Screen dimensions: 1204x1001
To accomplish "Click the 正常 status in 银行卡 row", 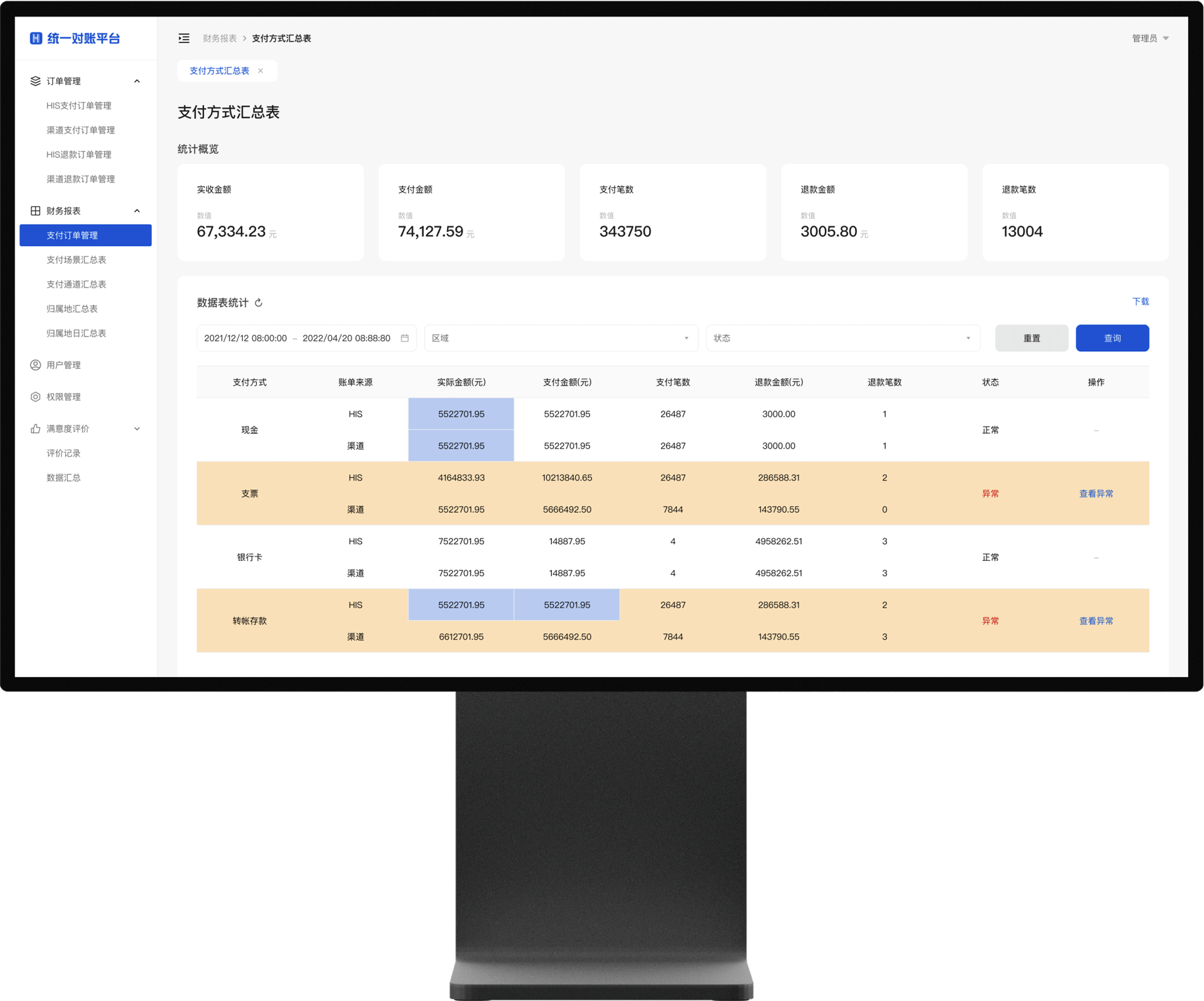I will pos(990,556).
